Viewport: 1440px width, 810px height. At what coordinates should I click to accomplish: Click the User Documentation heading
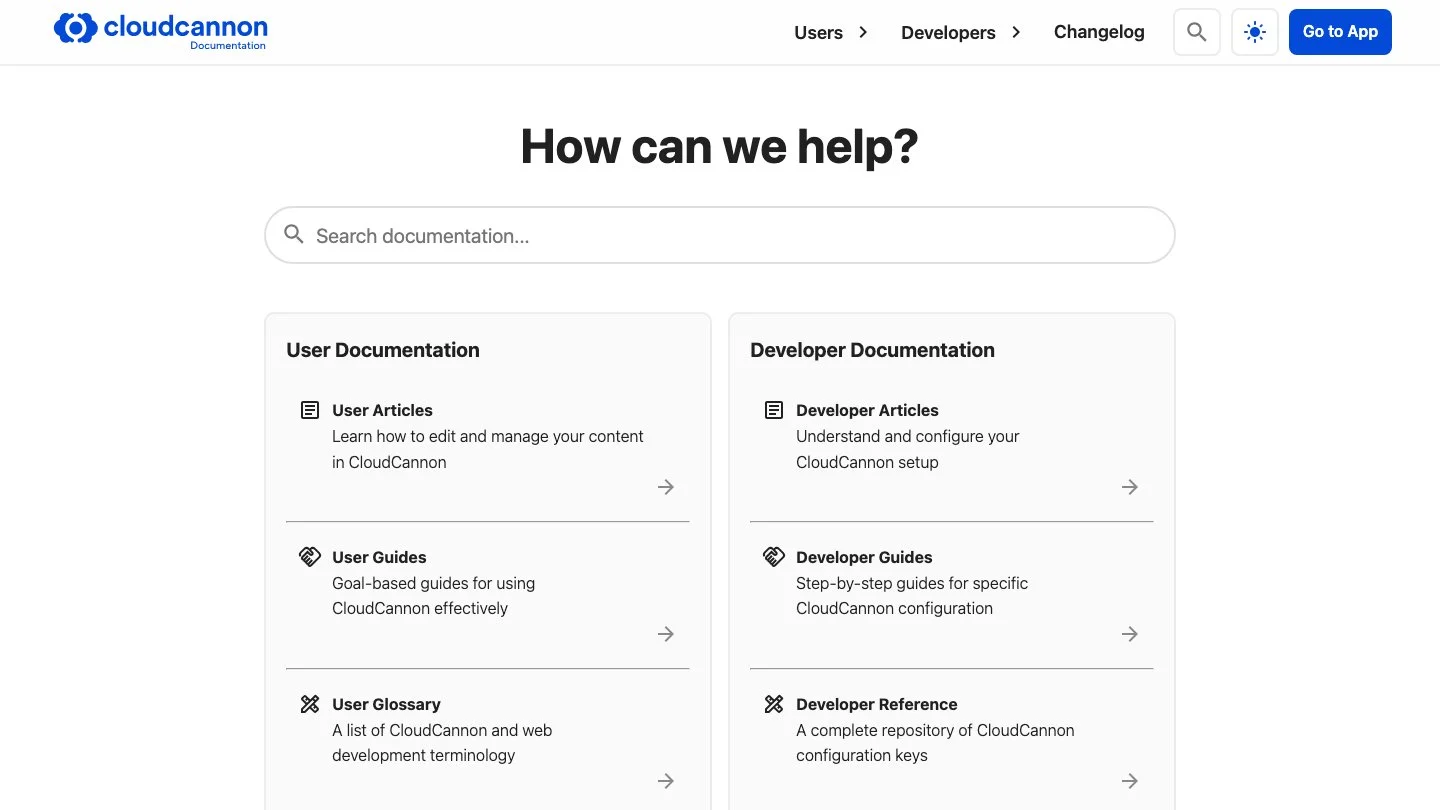coord(383,350)
